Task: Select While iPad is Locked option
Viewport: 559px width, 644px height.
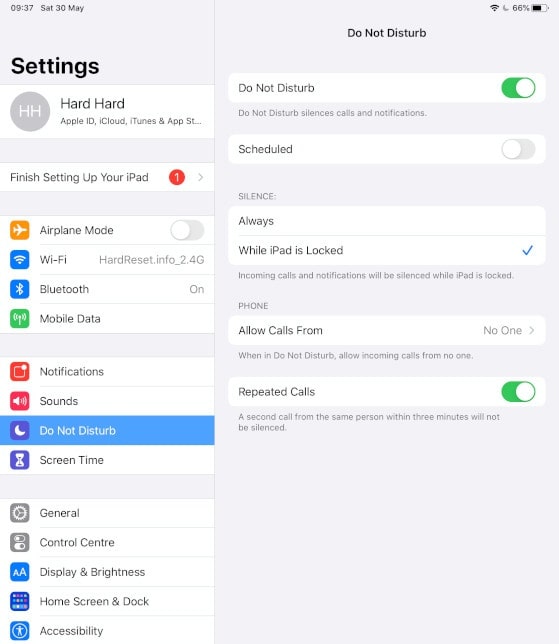Action: (x=386, y=250)
